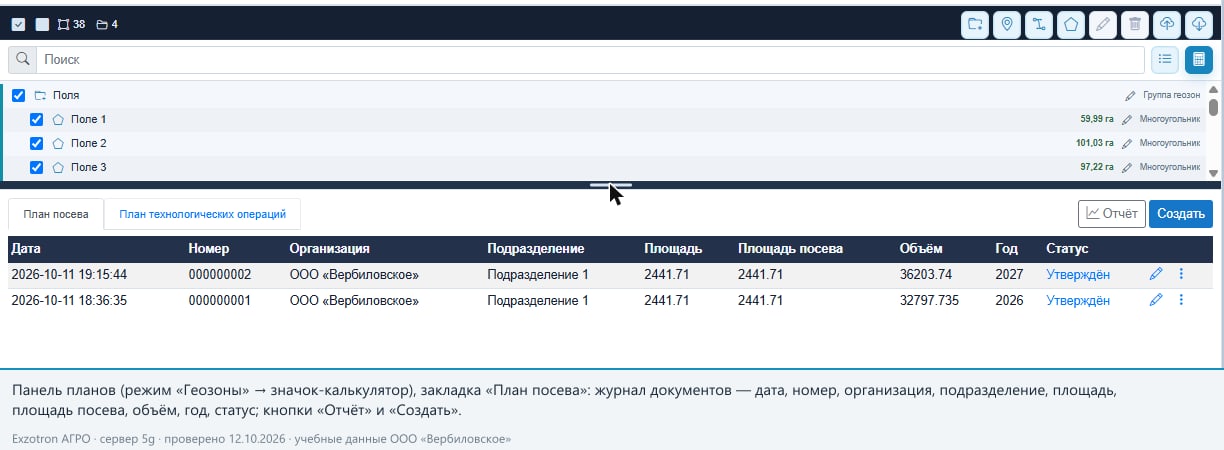Select the Поле 3 tree row name
This screenshot has width=1224, height=450.
(88, 168)
